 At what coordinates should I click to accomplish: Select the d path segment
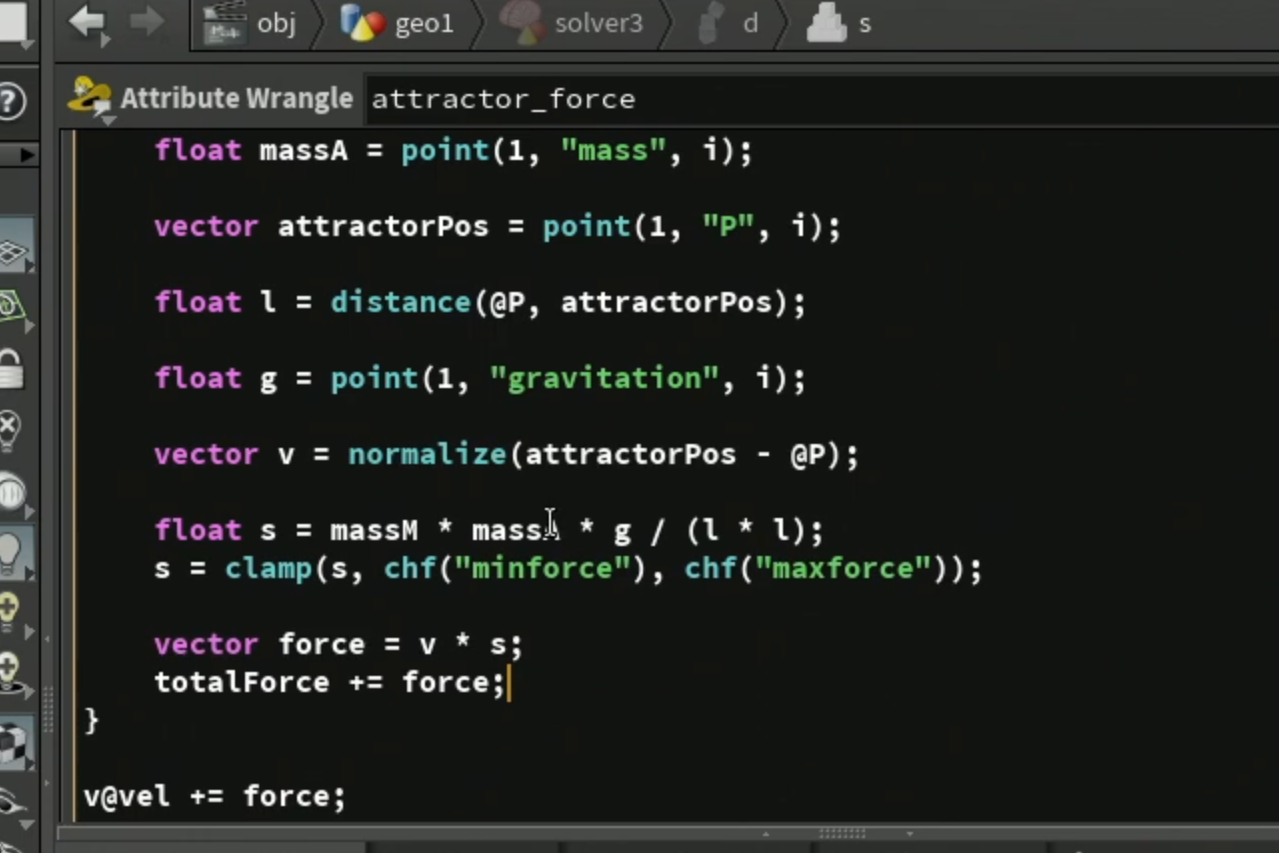750,23
